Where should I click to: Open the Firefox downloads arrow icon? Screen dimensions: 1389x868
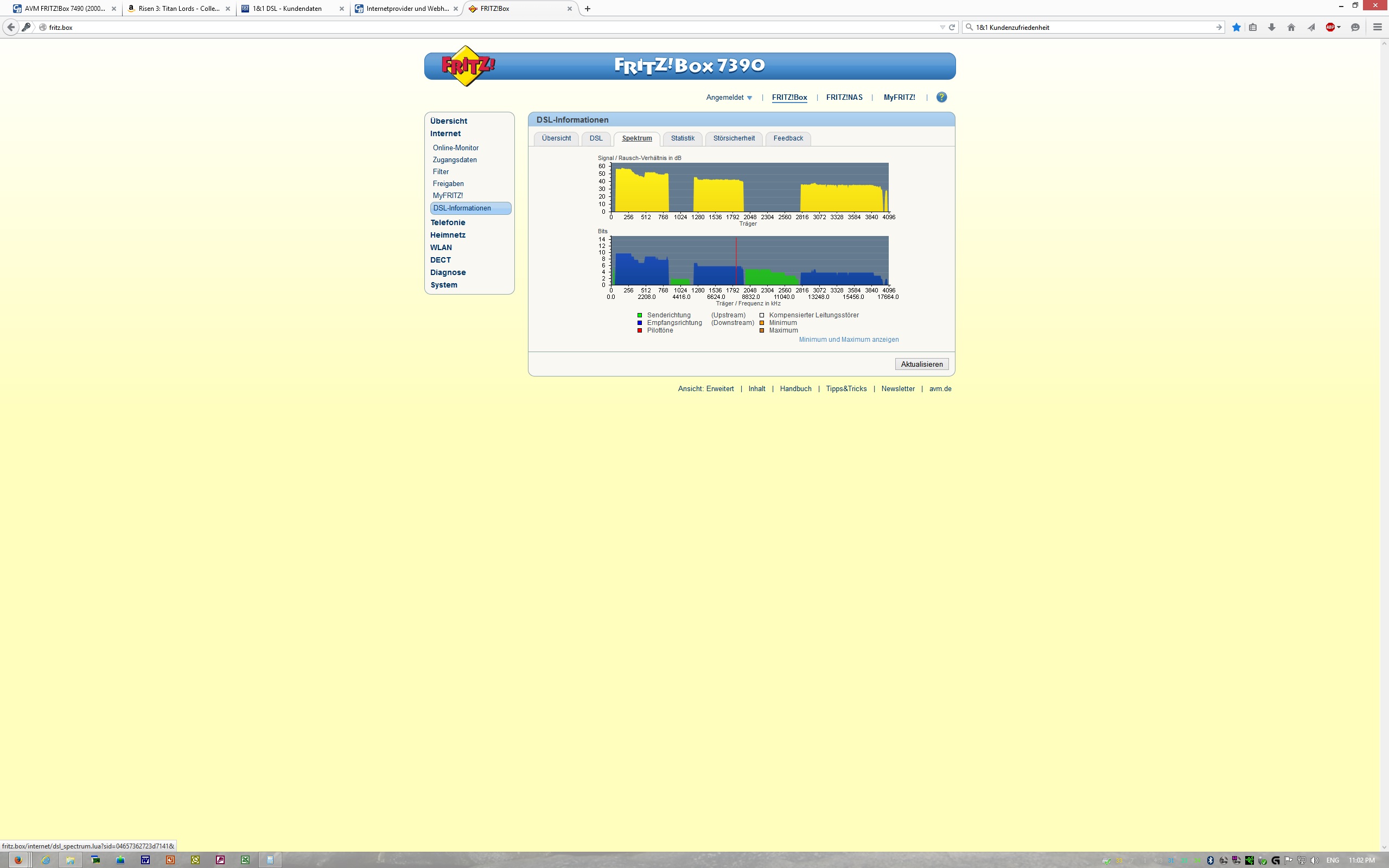tap(1272, 27)
